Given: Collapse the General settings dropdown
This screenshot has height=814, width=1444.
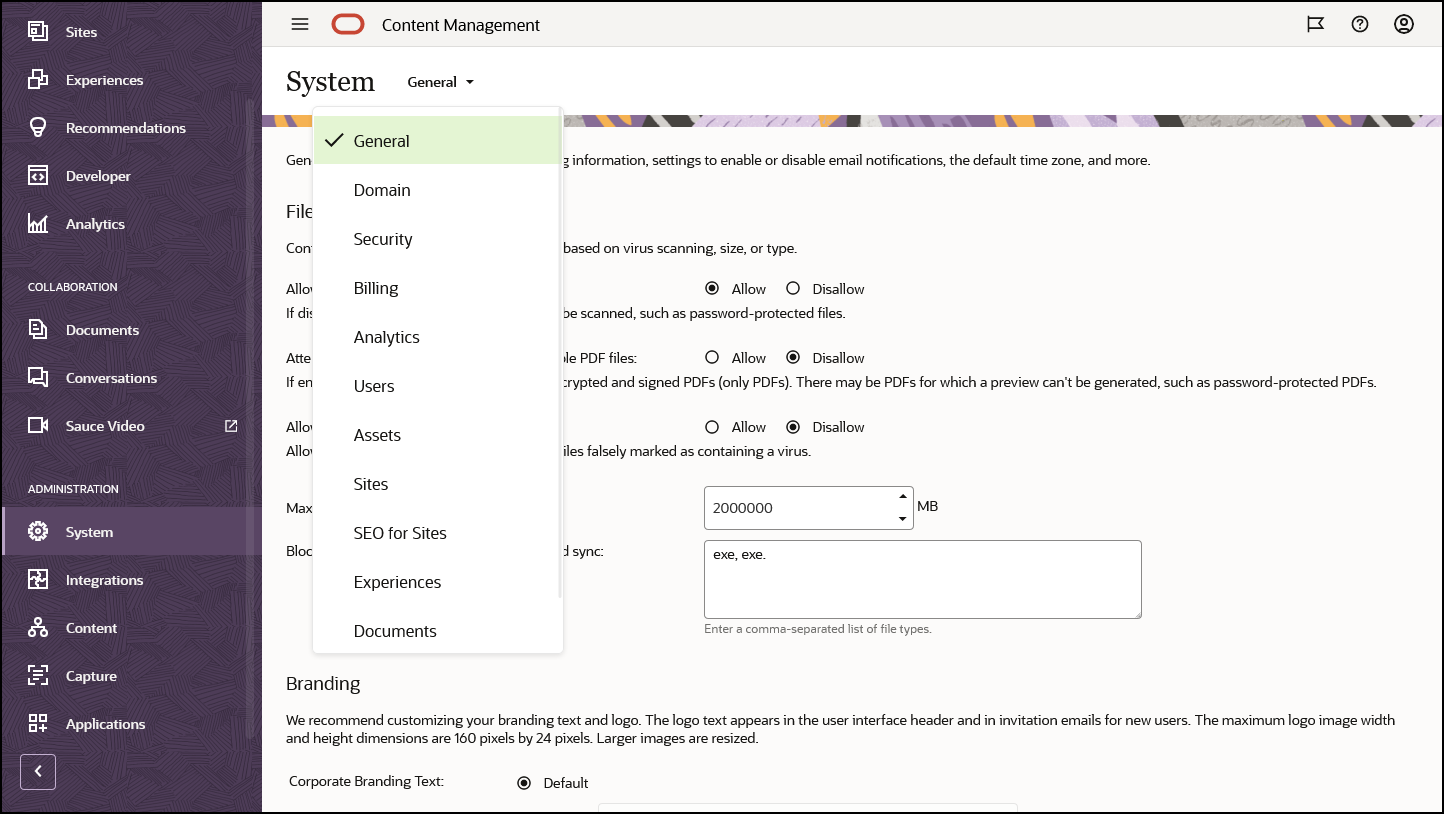Looking at the screenshot, I should coord(441,82).
